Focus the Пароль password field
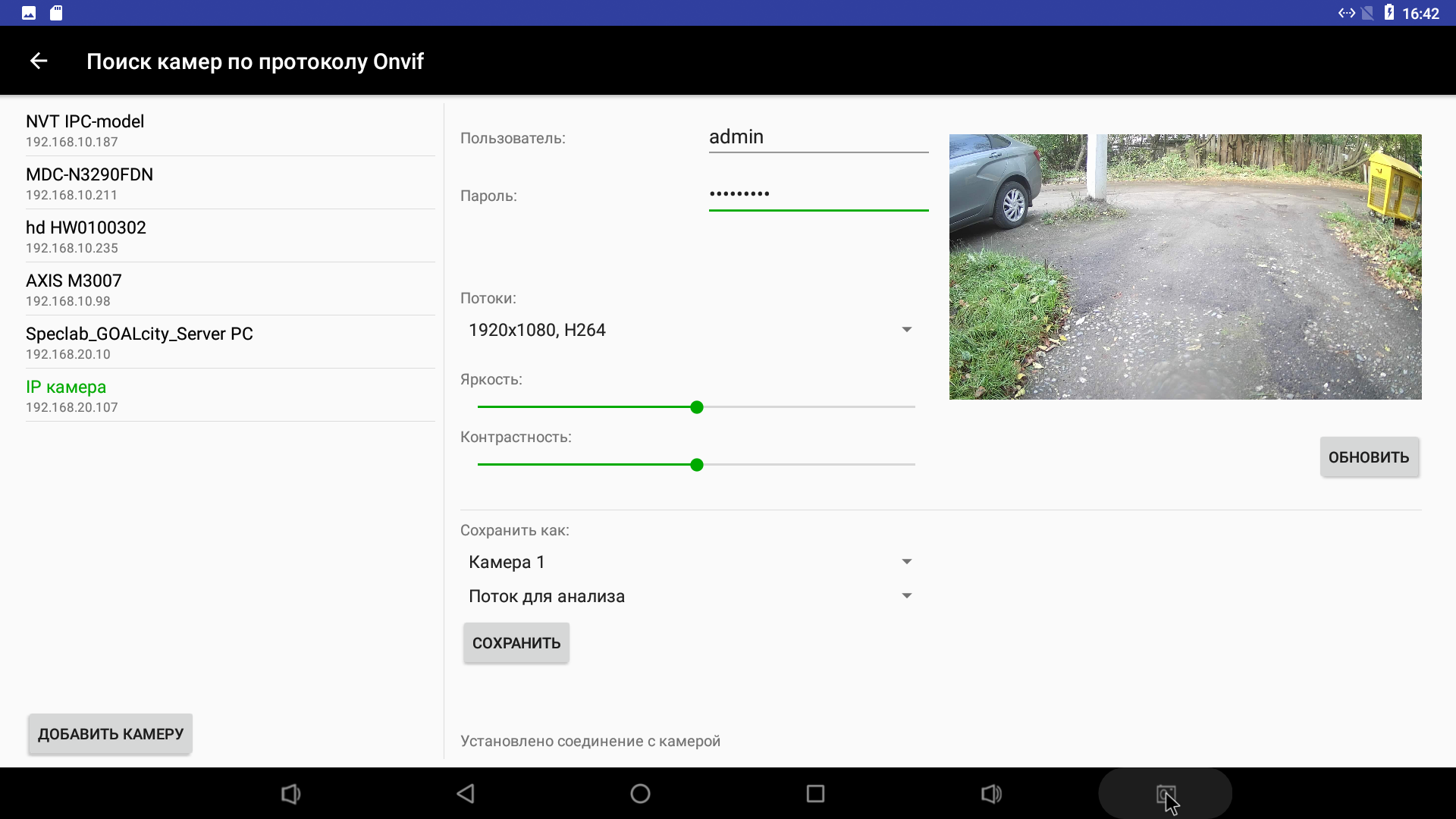The width and height of the screenshot is (1456, 819). coord(818,194)
